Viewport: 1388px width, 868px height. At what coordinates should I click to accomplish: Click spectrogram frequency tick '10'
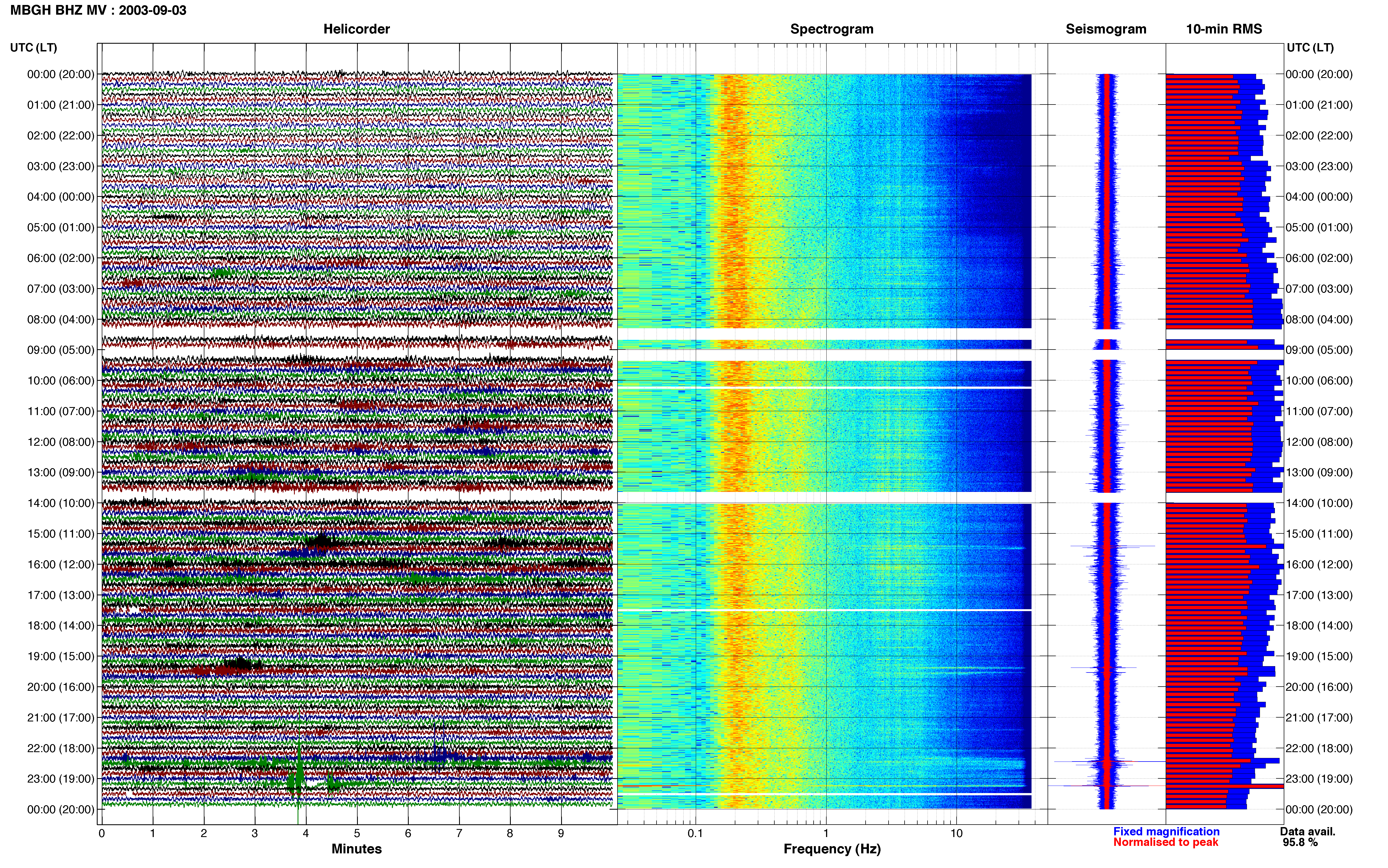956,833
